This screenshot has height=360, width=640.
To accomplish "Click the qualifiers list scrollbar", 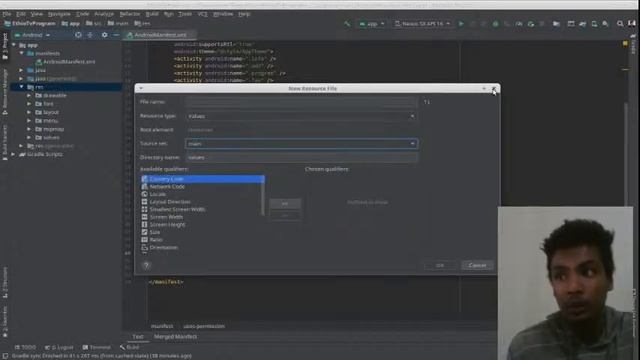I will [x=263, y=195].
